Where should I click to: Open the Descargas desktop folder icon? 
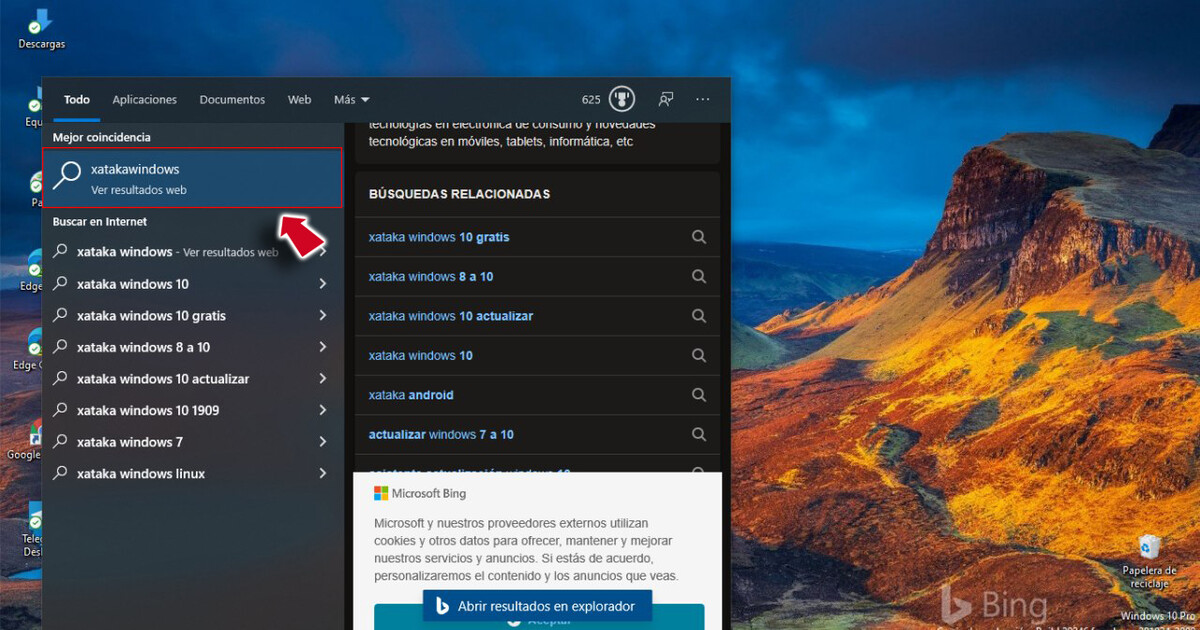click(41, 24)
